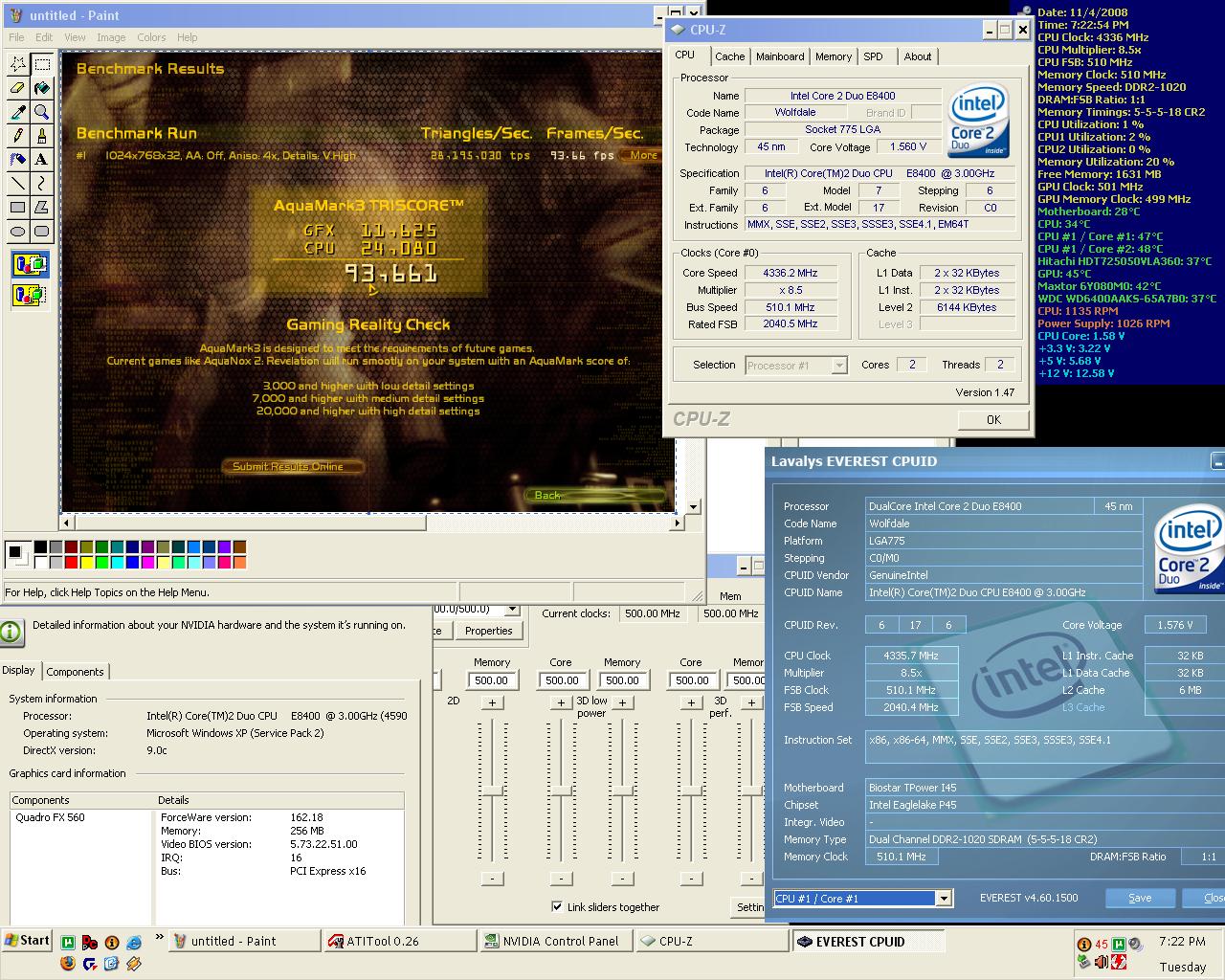Click the volume speaker tray icon
This screenshot has height=980, width=1225.
coord(1136,944)
